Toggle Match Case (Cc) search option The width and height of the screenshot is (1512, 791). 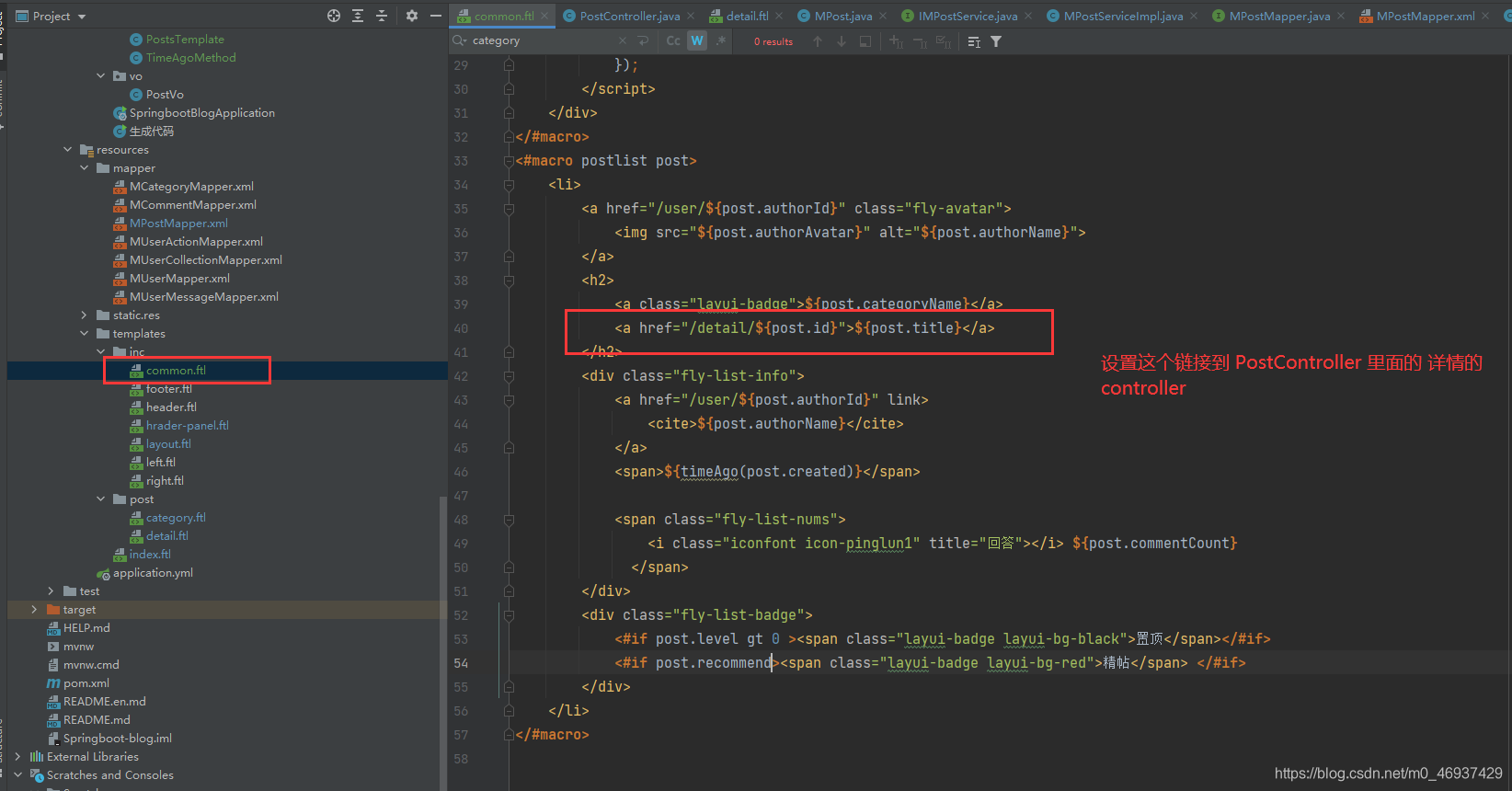(x=673, y=40)
